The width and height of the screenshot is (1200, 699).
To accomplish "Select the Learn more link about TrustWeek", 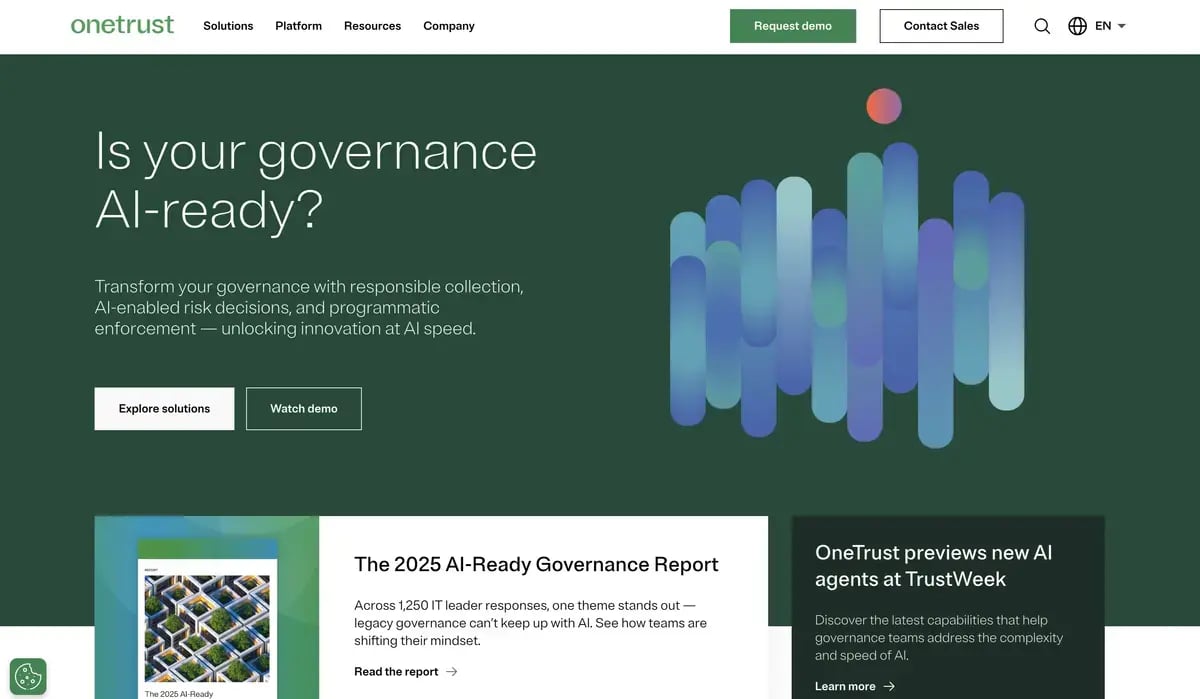I will [845, 686].
